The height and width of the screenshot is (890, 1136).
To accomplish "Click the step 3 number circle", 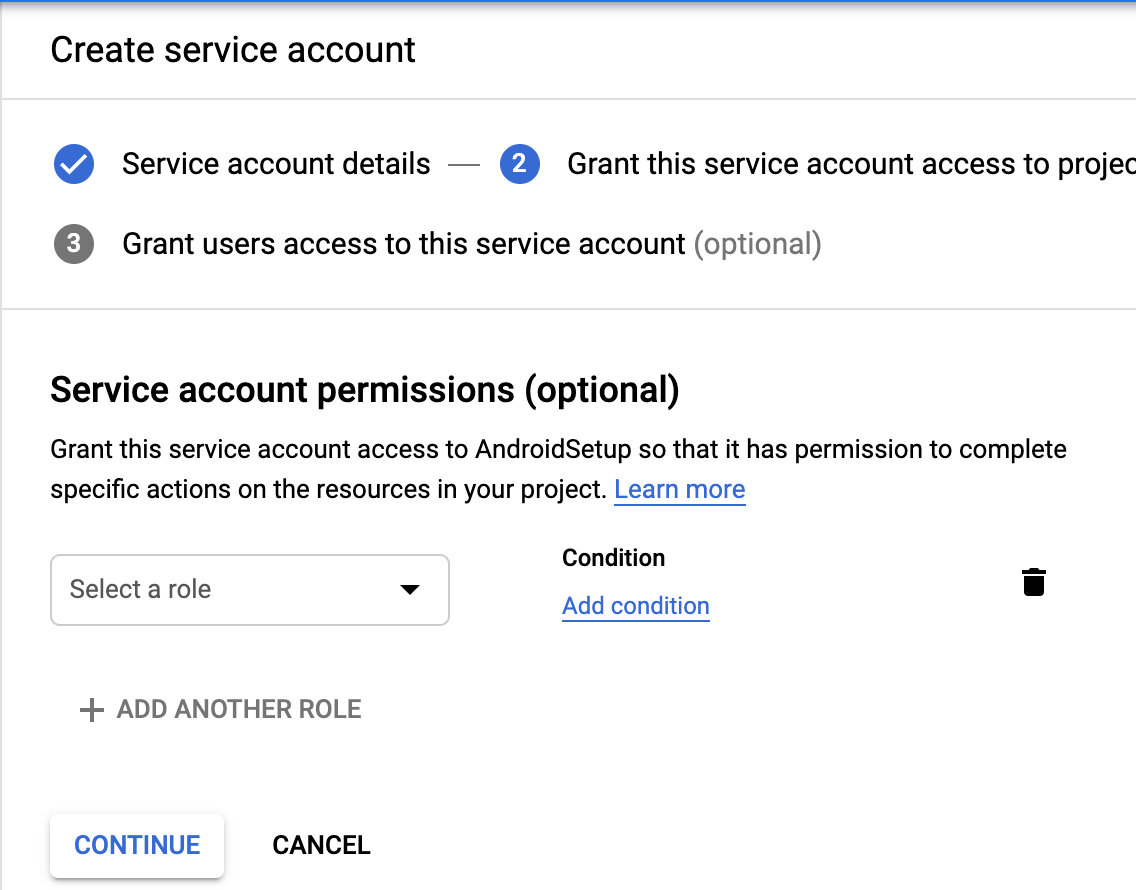I will [x=74, y=244].
